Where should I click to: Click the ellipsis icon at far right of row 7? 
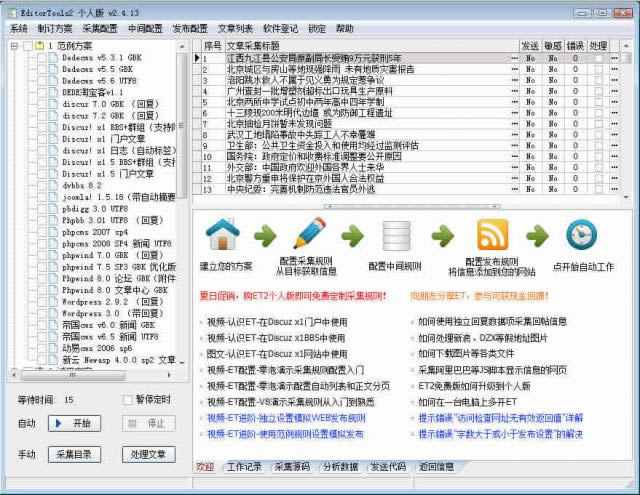(614, 124)
